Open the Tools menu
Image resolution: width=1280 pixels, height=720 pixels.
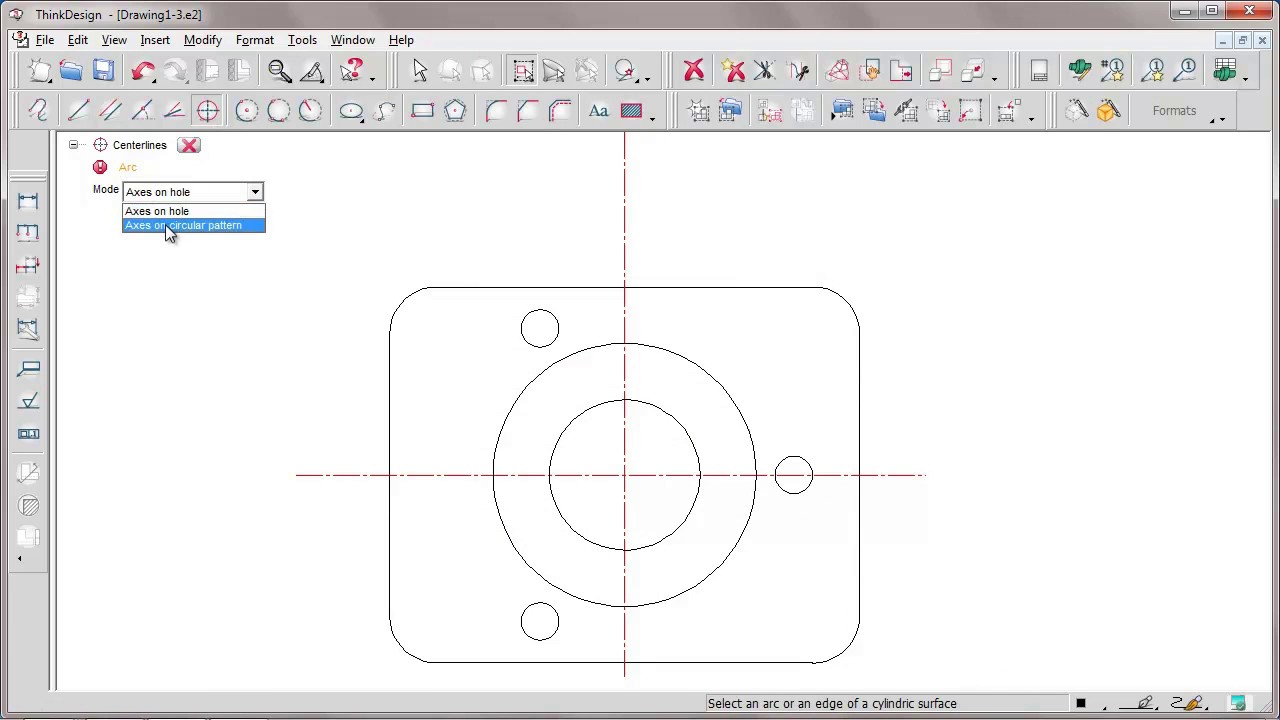click(302, 40)
